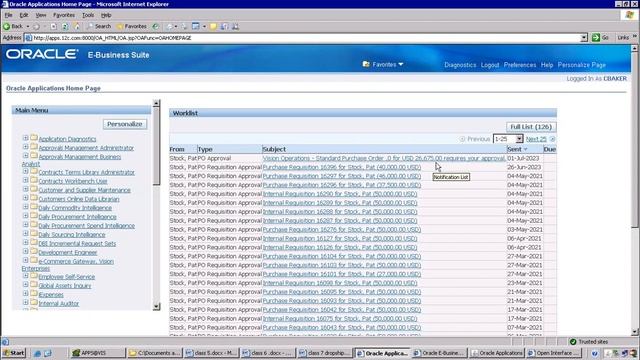Click the Subject column header

click(x=274, y=149)
